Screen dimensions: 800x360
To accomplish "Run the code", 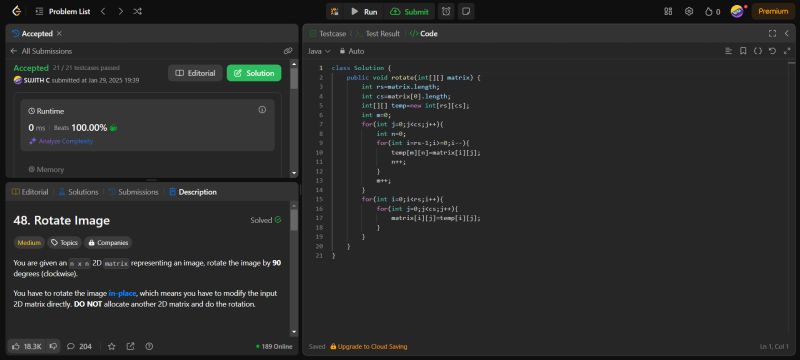I will pyautogui.click(x=364, y=11).
